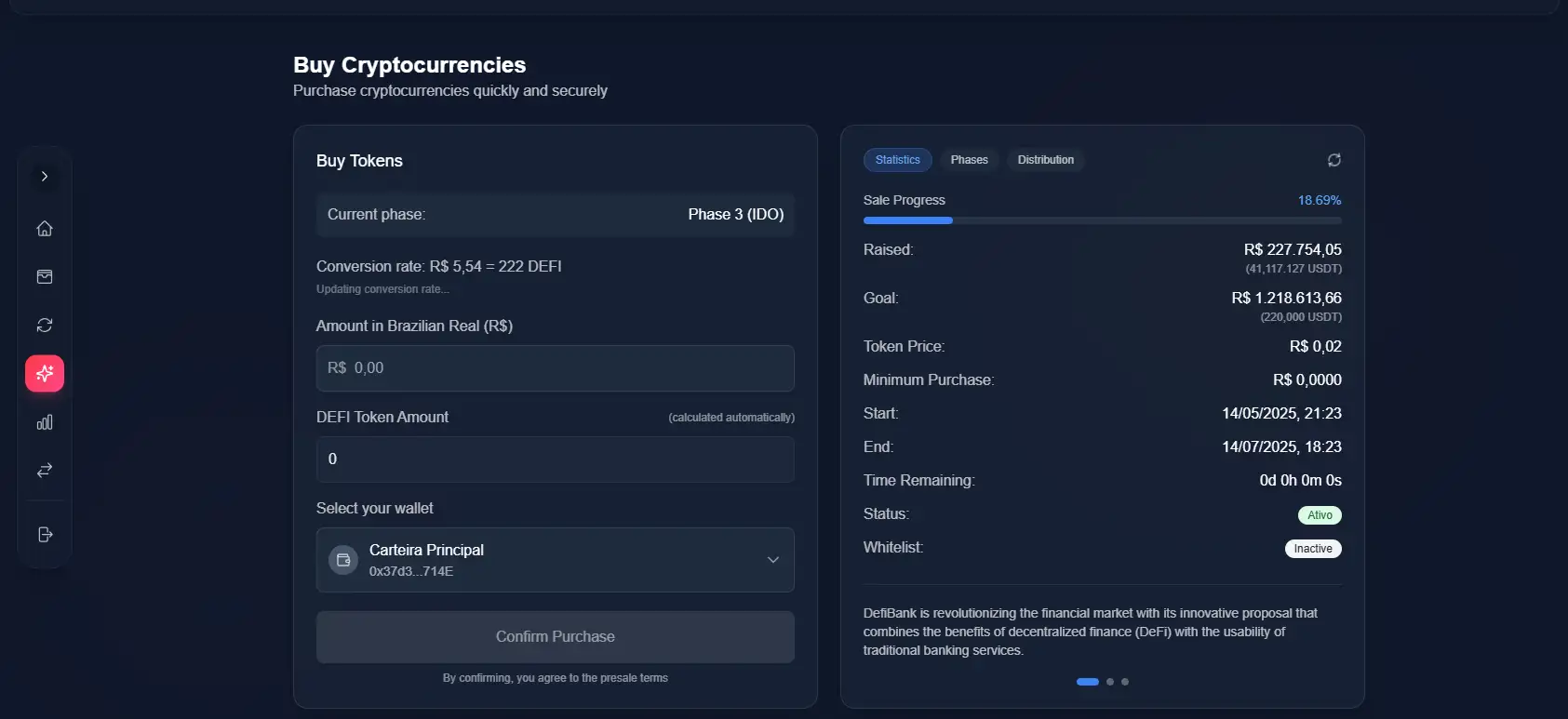Click the DEFI Token Amount field

click(555, 459)
